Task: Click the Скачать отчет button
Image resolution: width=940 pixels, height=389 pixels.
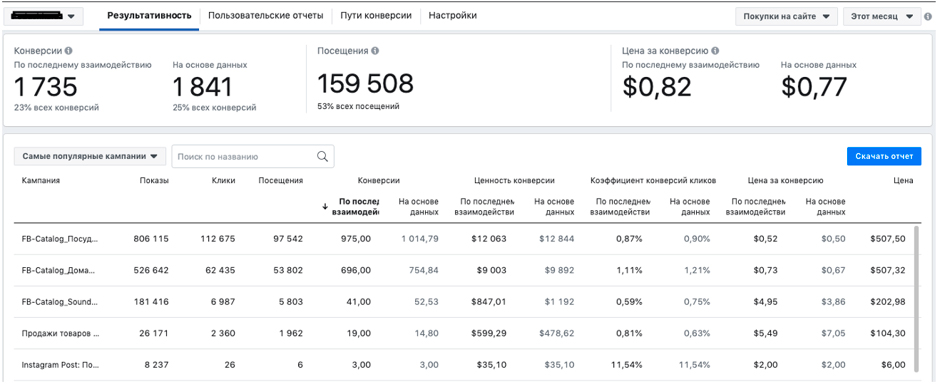Action: click(x=884, y=156)
